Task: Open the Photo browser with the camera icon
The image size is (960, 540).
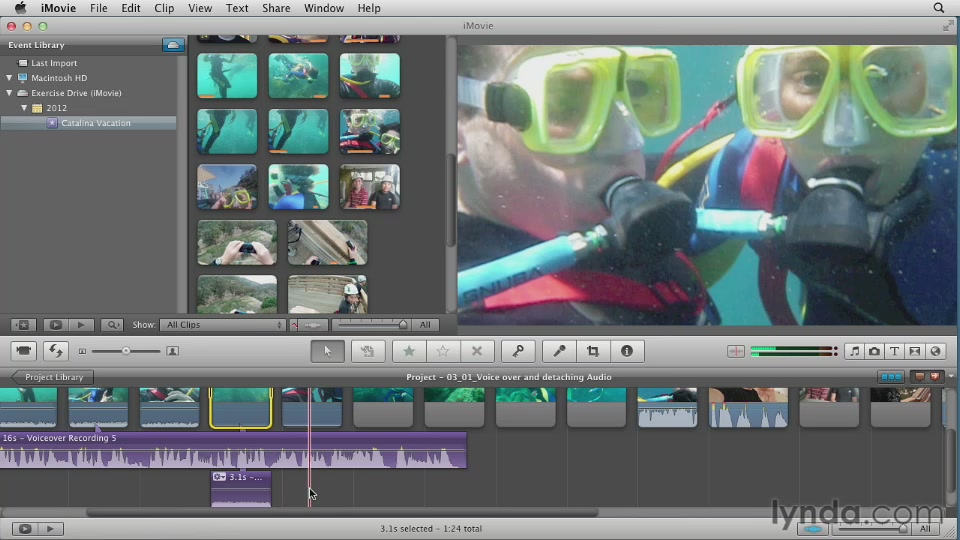Action: [x=874, y=351]
